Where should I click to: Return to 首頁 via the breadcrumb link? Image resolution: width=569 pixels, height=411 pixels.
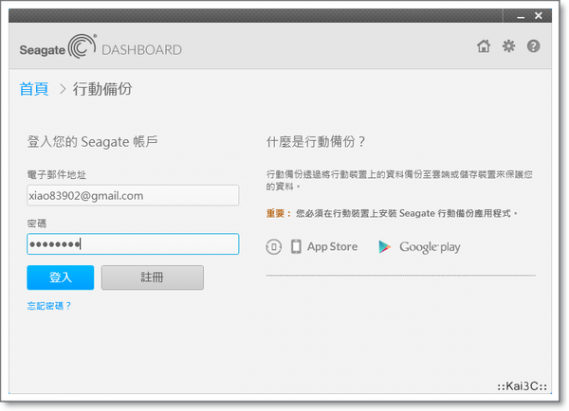[34, 89]
